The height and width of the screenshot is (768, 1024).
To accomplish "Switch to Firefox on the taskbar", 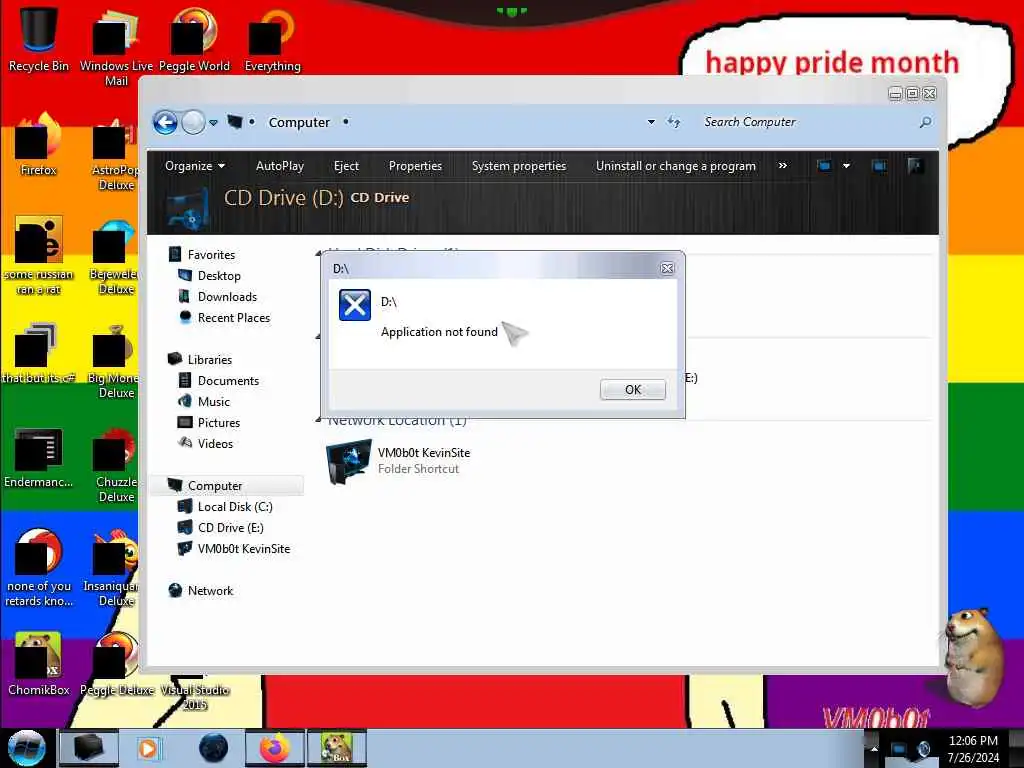I will pos(275,748).
